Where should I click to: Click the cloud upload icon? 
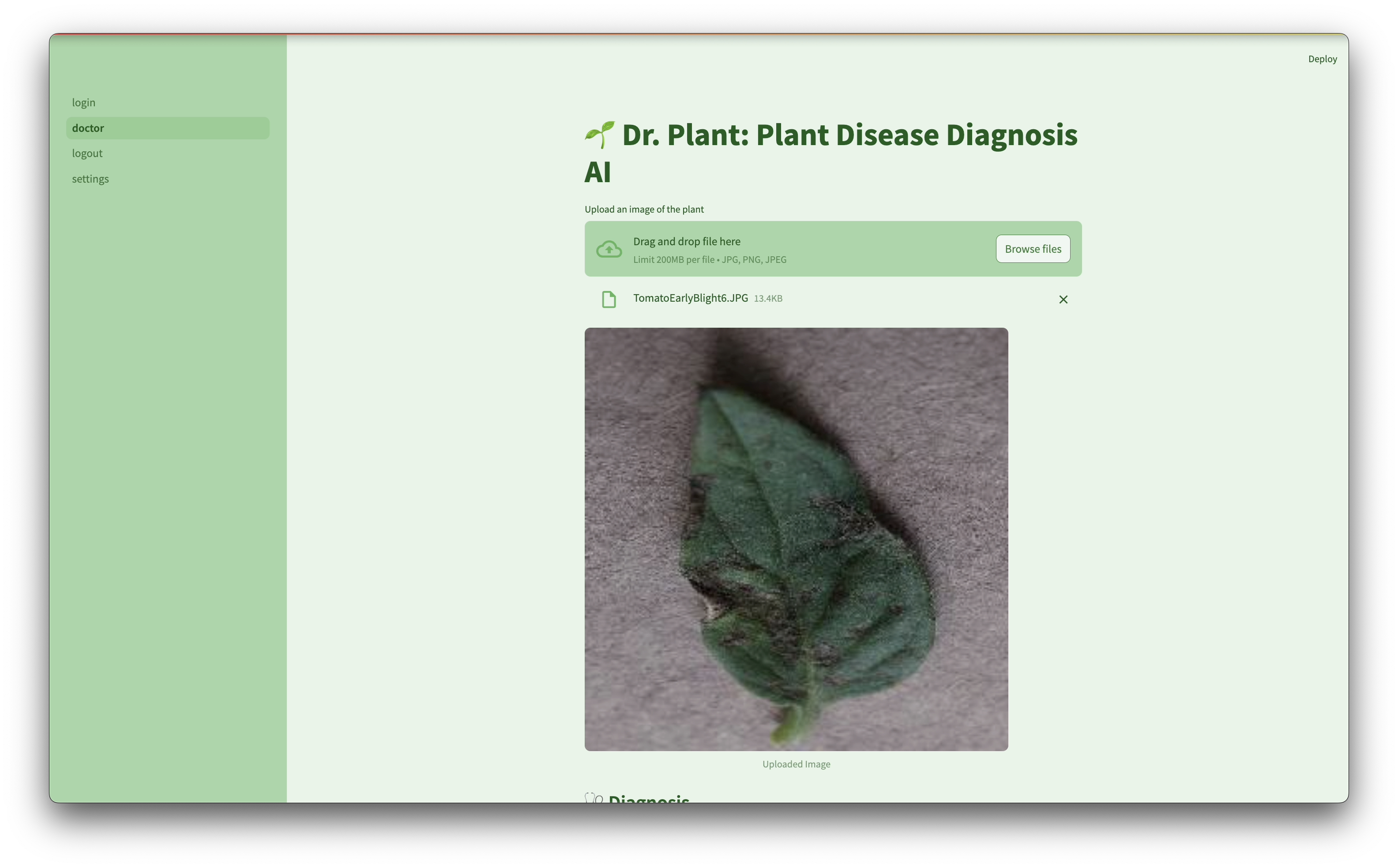(x=609, y=250)
